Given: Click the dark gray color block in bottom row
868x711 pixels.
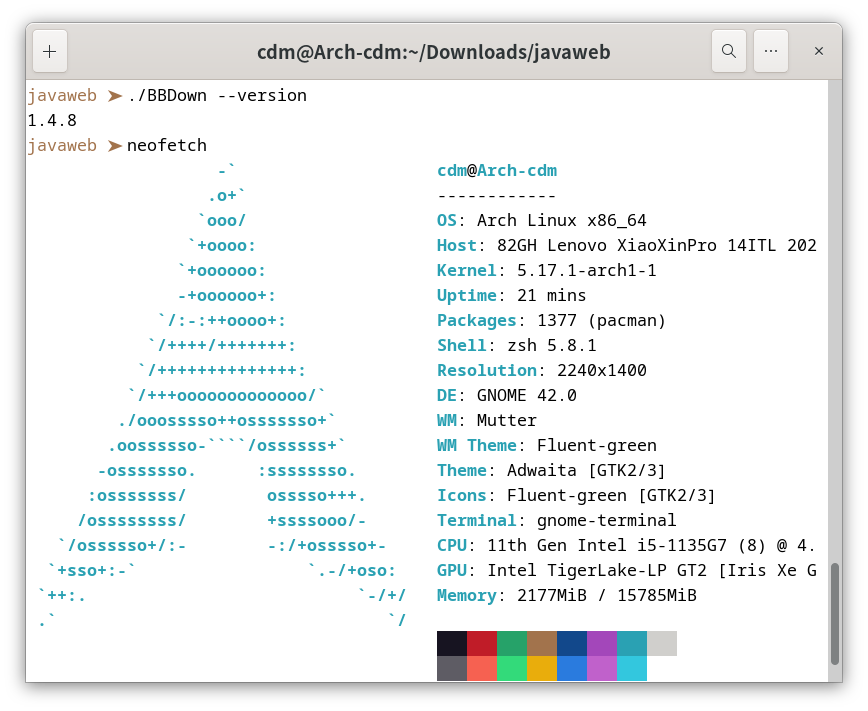Looking at the screenshot, I should (452, 668).
